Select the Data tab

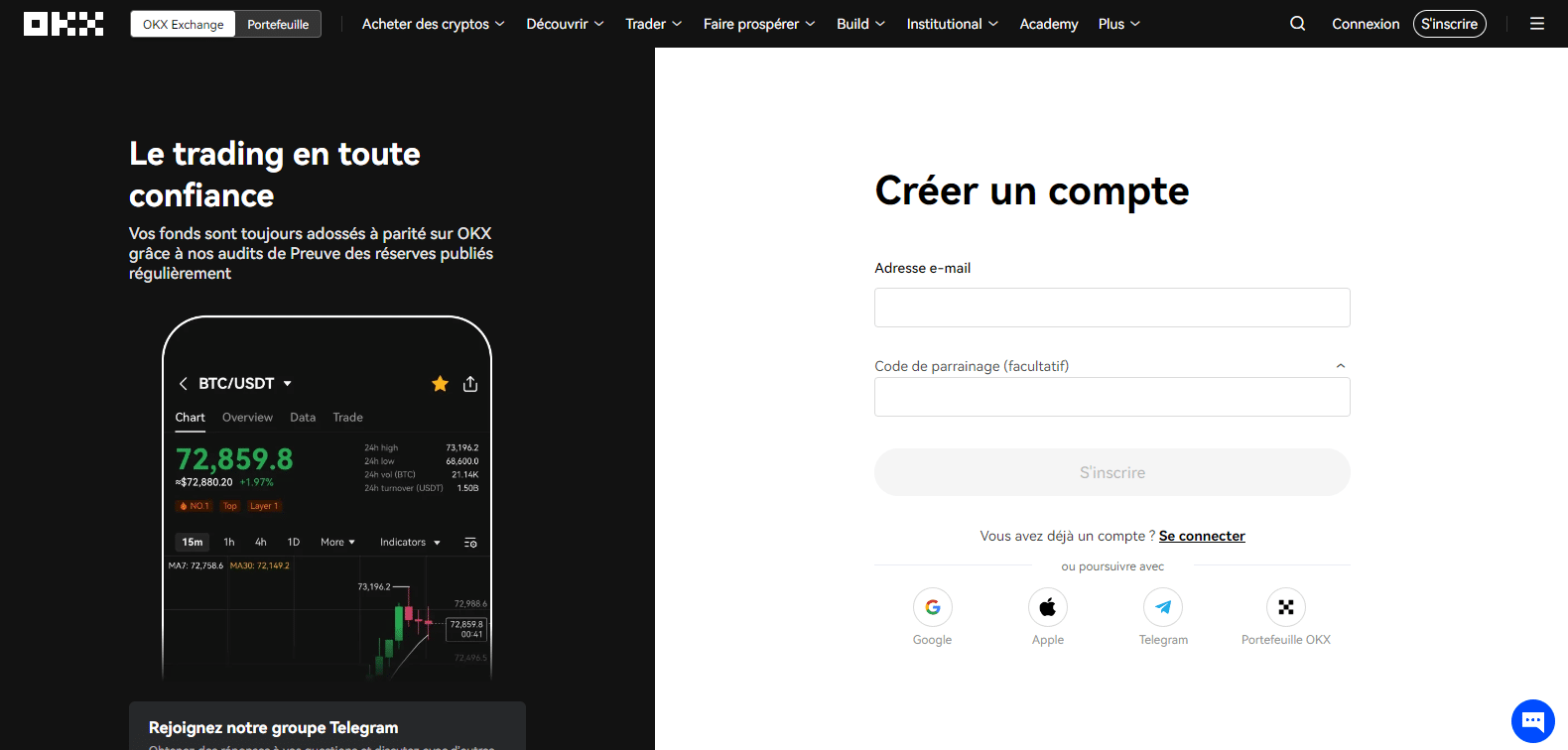tap(303, 418)
